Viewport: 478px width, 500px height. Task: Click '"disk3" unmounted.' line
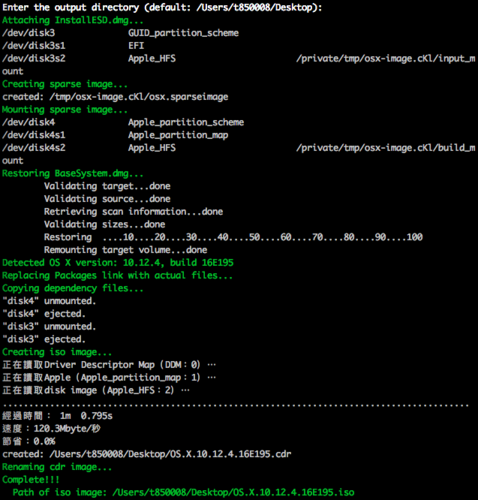(x=49, y=327)
